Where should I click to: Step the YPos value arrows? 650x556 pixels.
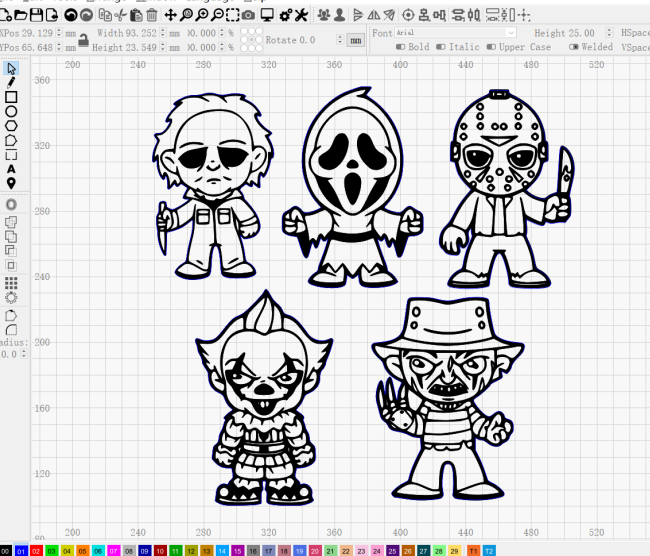pyautogui.click(x=59, y=47)
